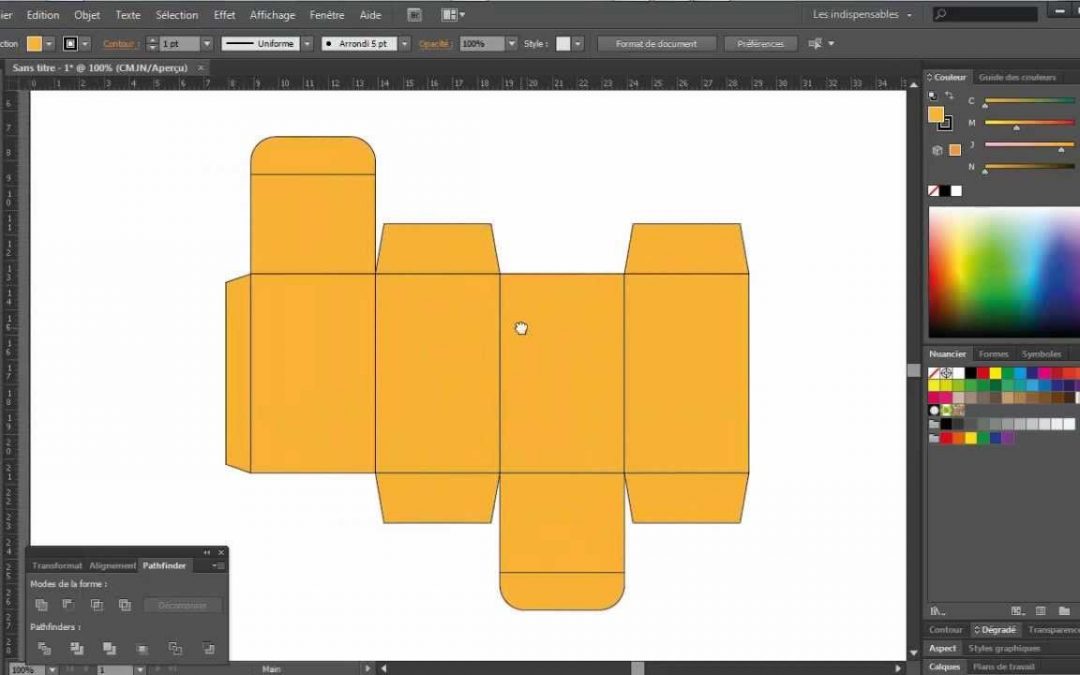
Task: Open the Opacité percentage dropdown
Action: pos(511,44)
